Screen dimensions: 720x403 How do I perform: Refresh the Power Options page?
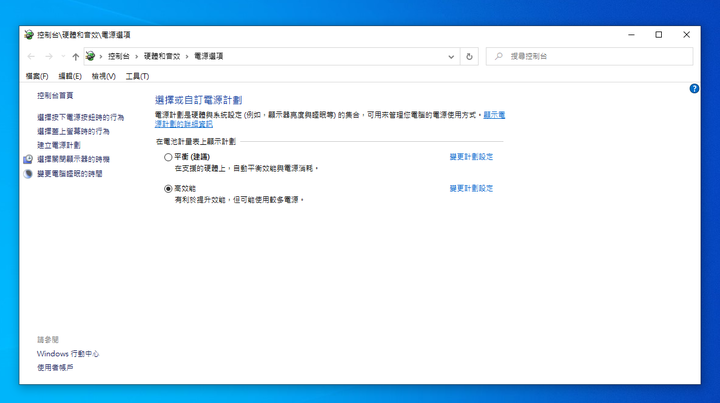pyautogui.click(x=469, y=56)
